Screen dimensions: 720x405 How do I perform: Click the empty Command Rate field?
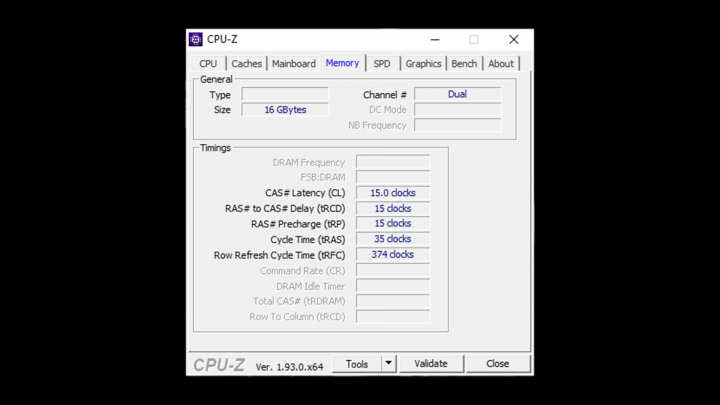393,270
